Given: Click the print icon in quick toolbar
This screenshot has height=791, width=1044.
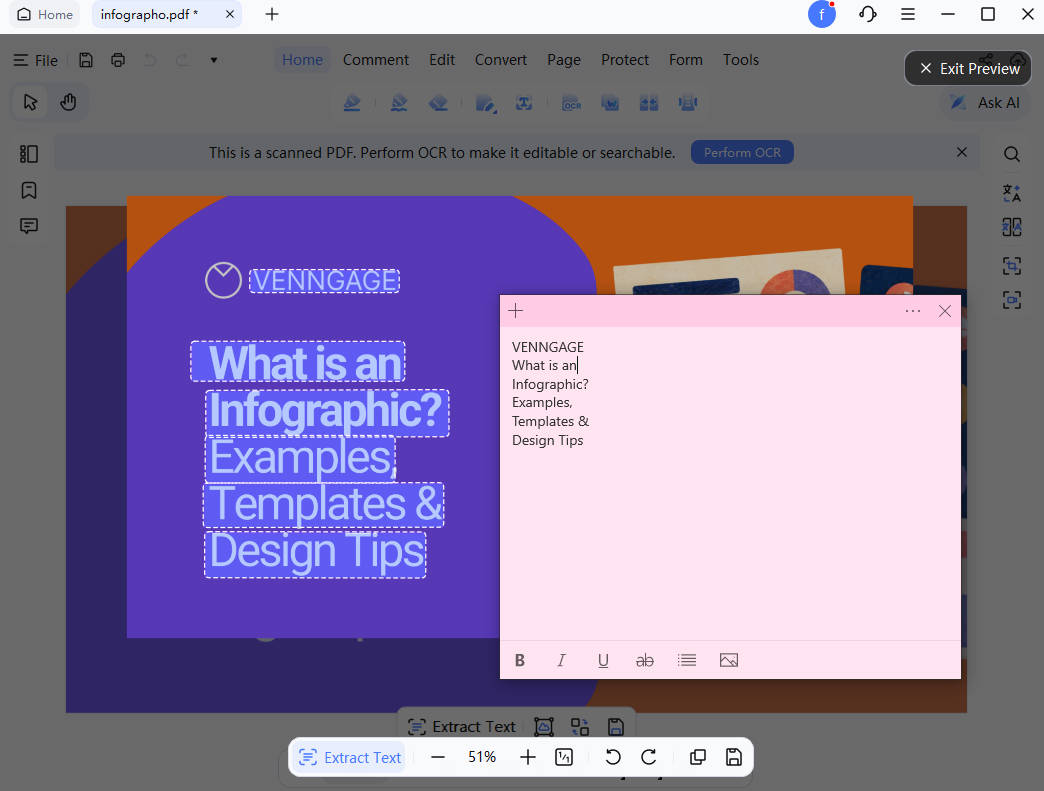Looking at the screenshot, I should click(118, 60).
